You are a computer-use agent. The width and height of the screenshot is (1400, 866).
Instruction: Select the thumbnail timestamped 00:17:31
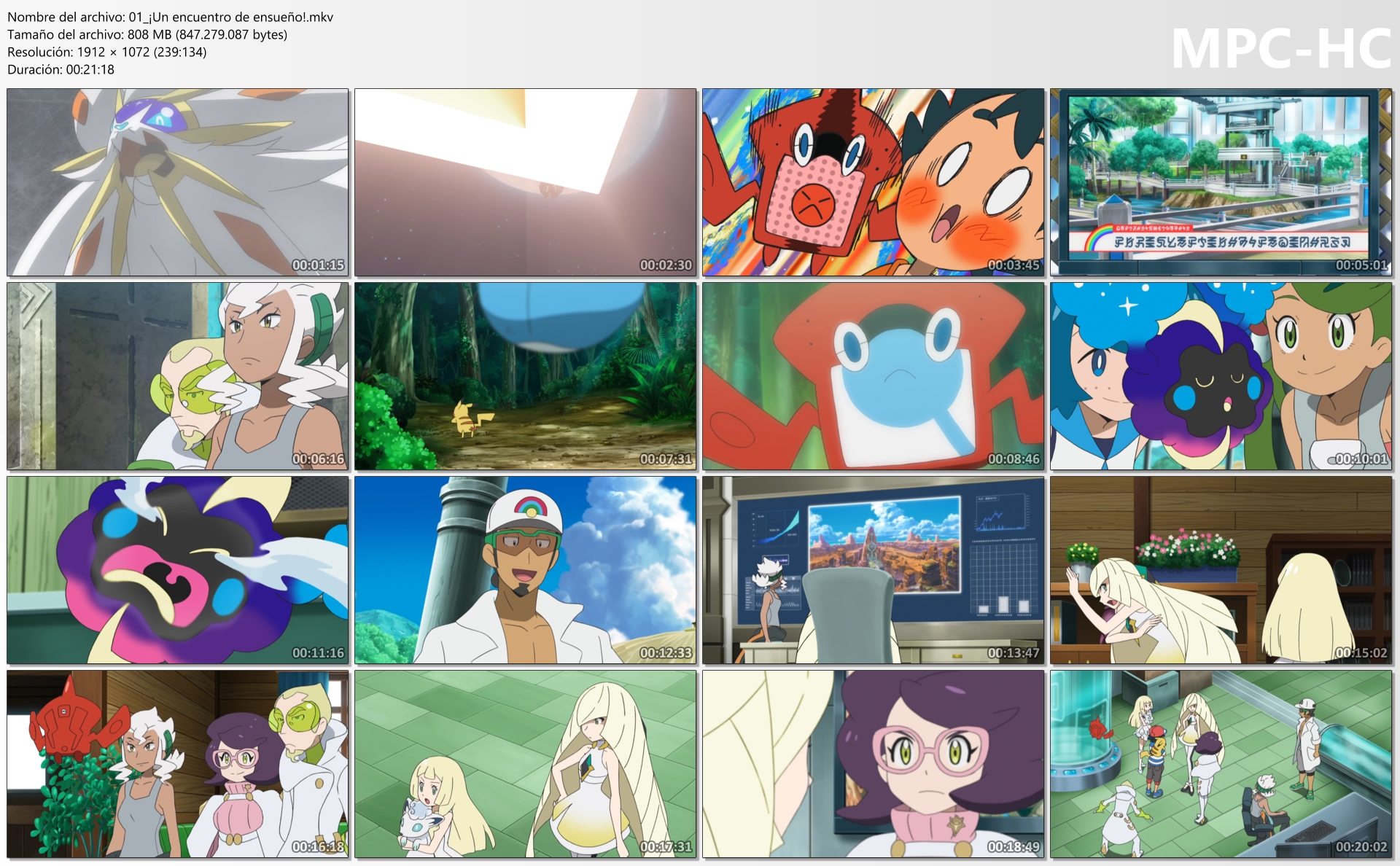pos(526,764)
